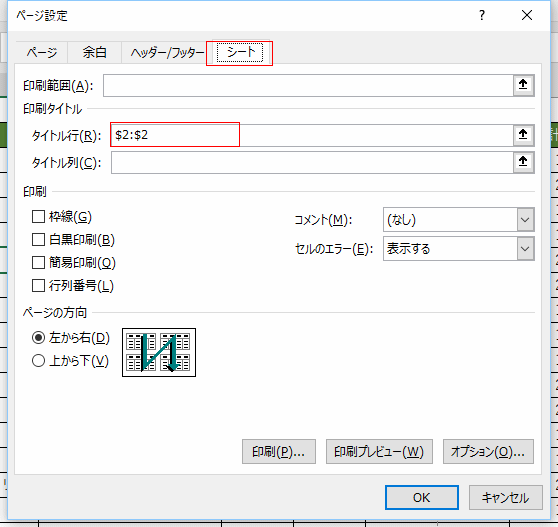Collapse dialog via 印刷範囲 range selector icon

(x=523, y=85)
